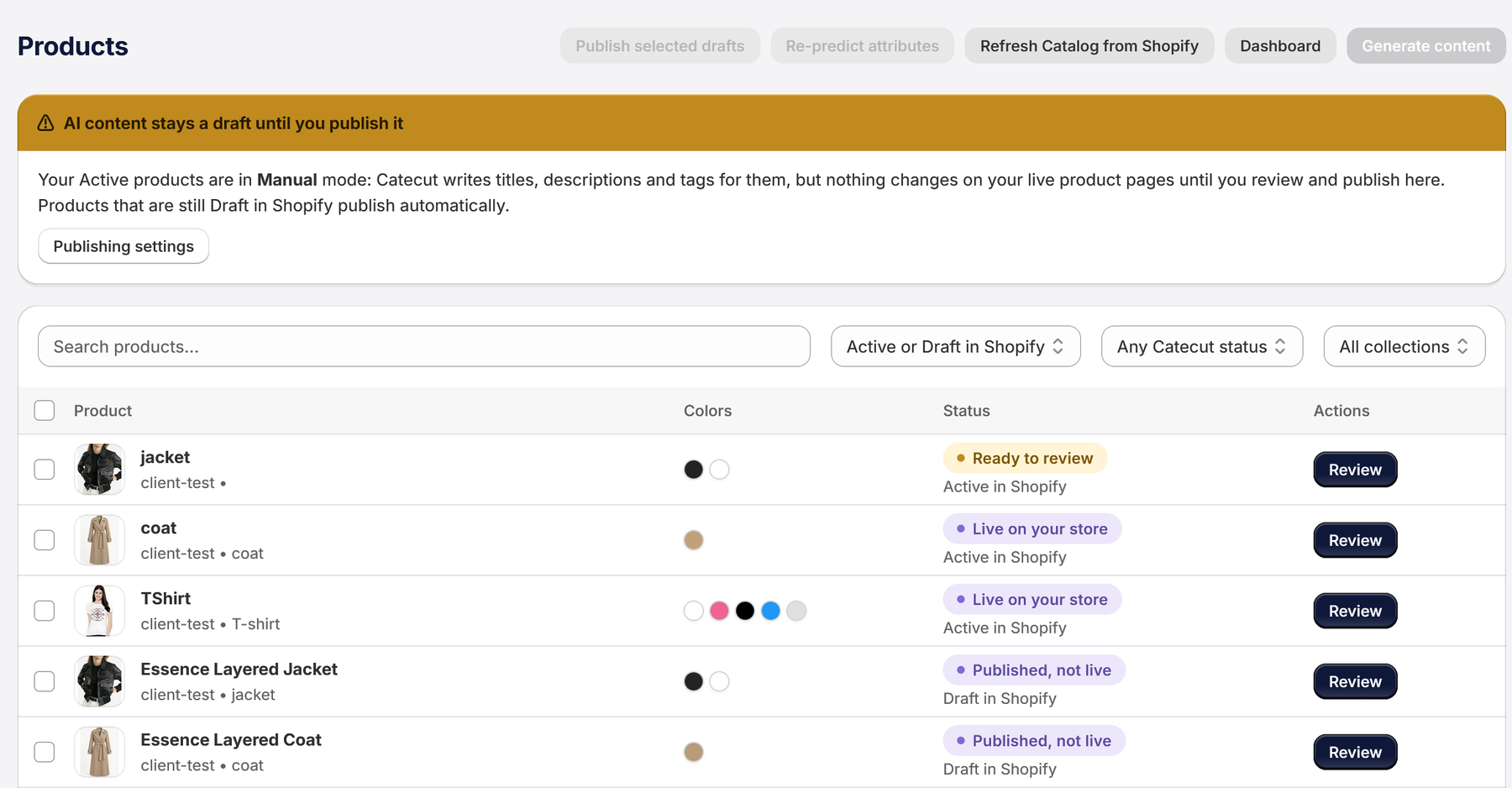Click the Essence Layered Jacket thumbnail
This screenshot has width=1512, height=788.
[99, 681]
